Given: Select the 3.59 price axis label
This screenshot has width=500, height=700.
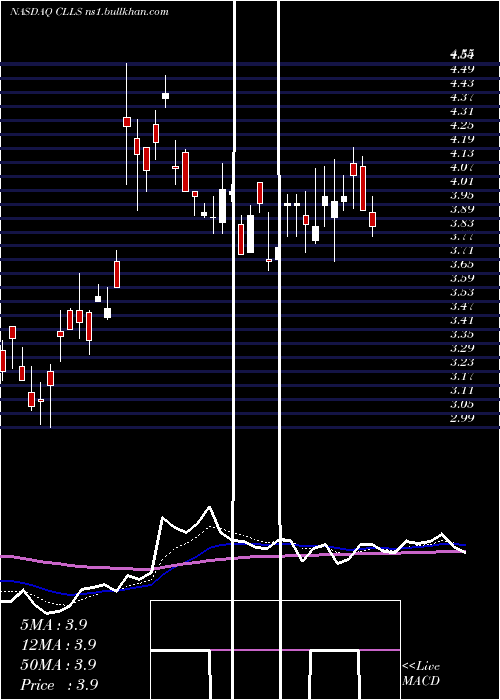Looking at the screenshot, I should (x=462, y=278).
